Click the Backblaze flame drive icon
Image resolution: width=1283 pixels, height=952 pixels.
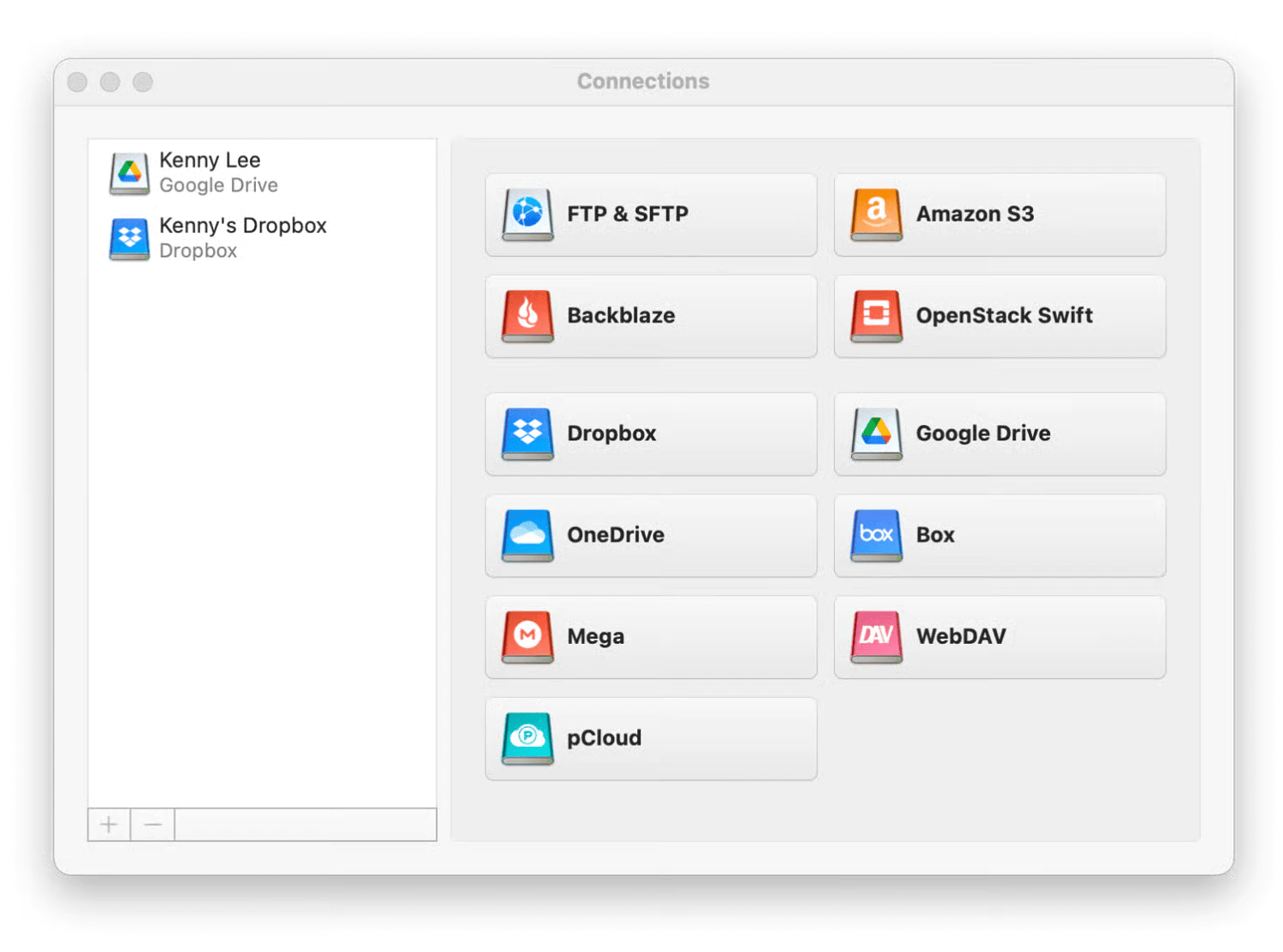527,315
